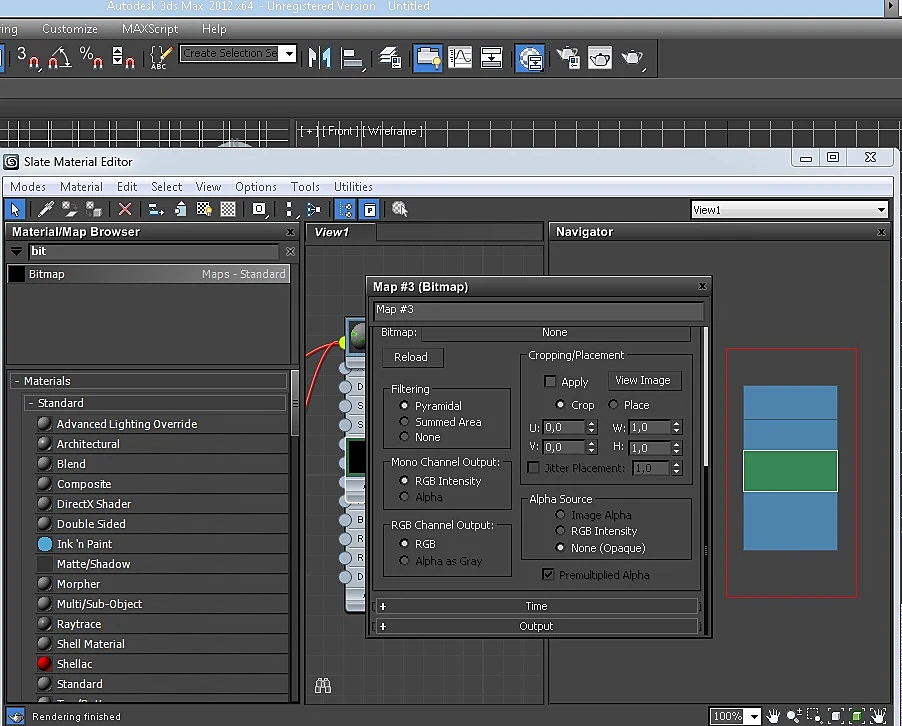Screen dimensions: 902x726
Task: Open Curve Editor from main toolbar
Action: [x=460, y=58]
